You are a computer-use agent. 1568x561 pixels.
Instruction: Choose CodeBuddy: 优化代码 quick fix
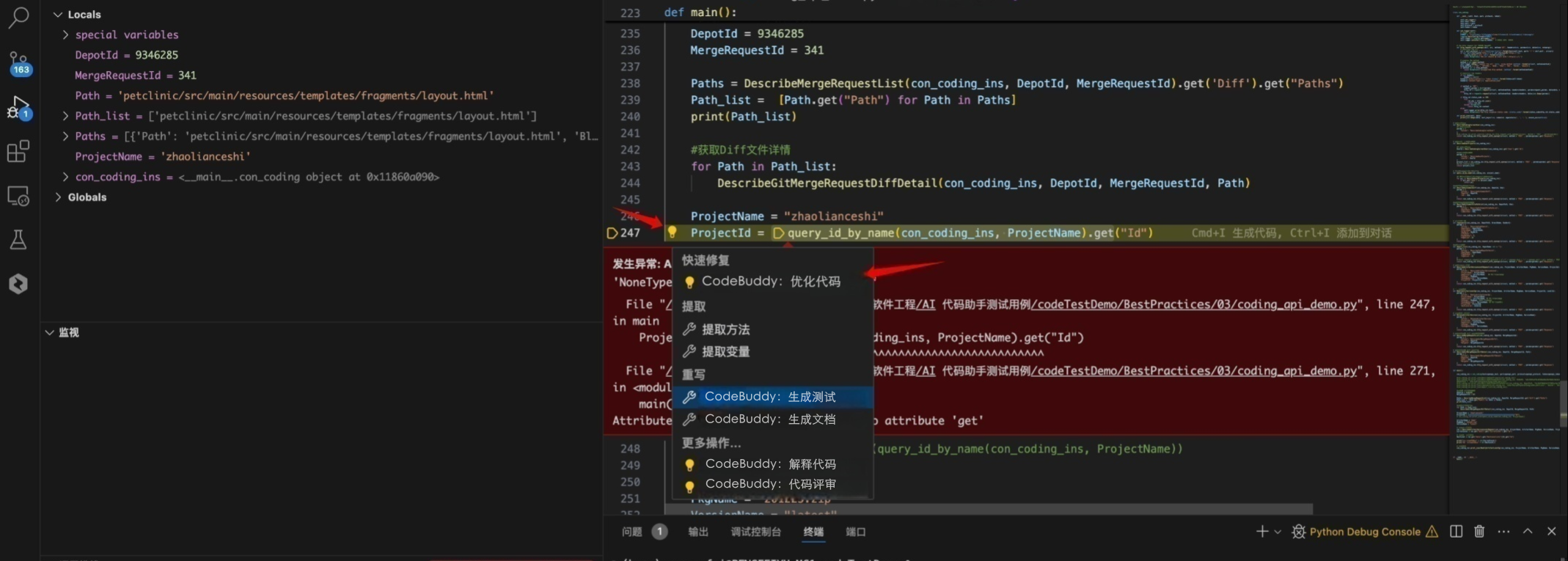click(x=770, y=282)
